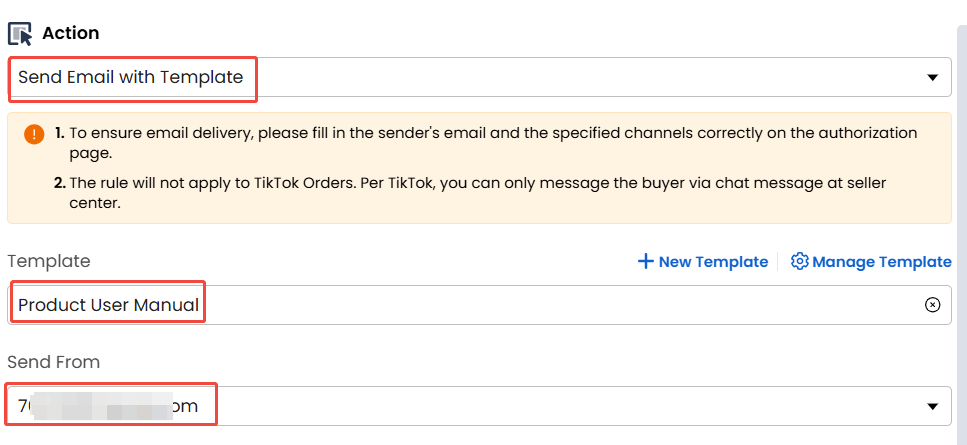
Task: Click the Template field label
Action: click(x=49, y=261)
